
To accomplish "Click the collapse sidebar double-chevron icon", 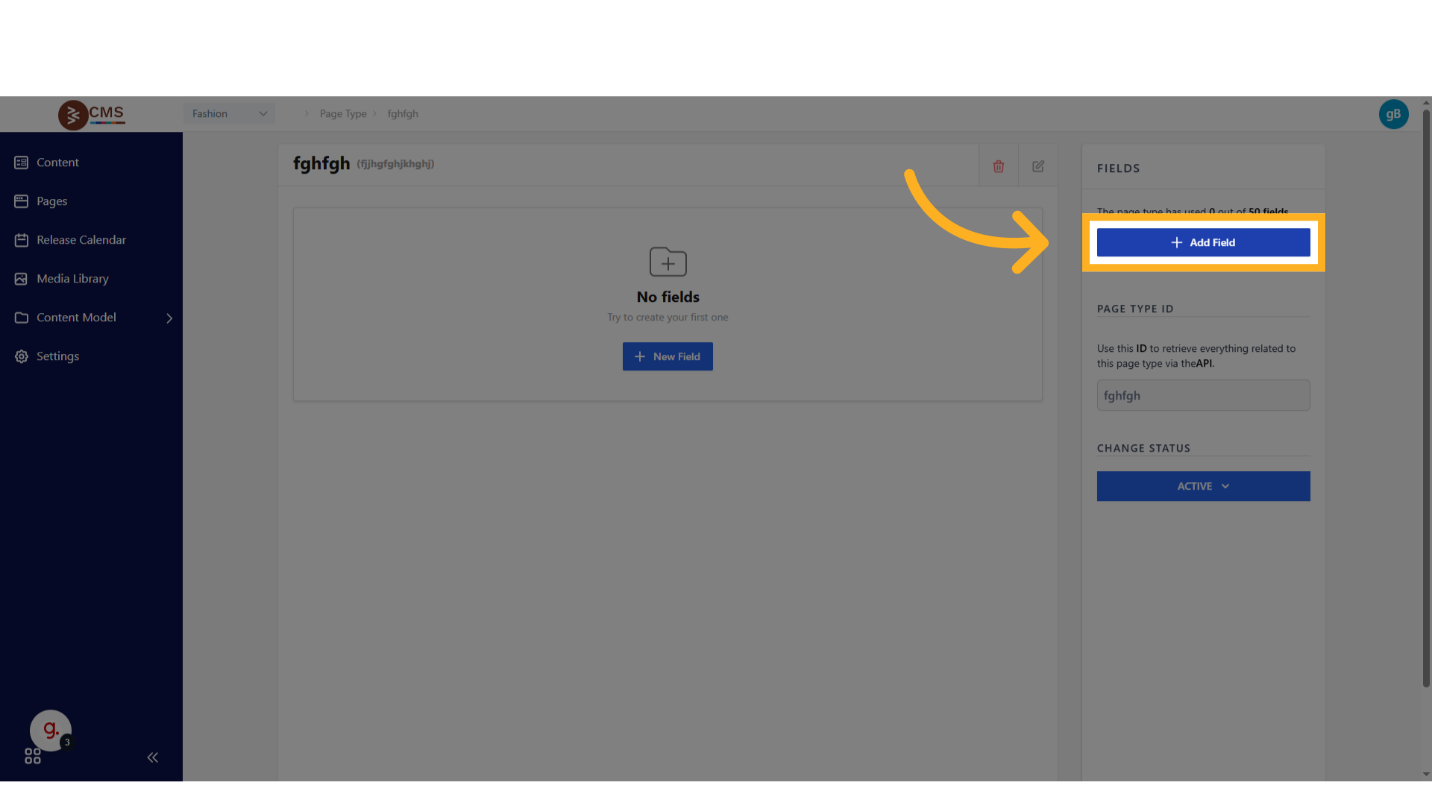I will [x=153, y=757].
